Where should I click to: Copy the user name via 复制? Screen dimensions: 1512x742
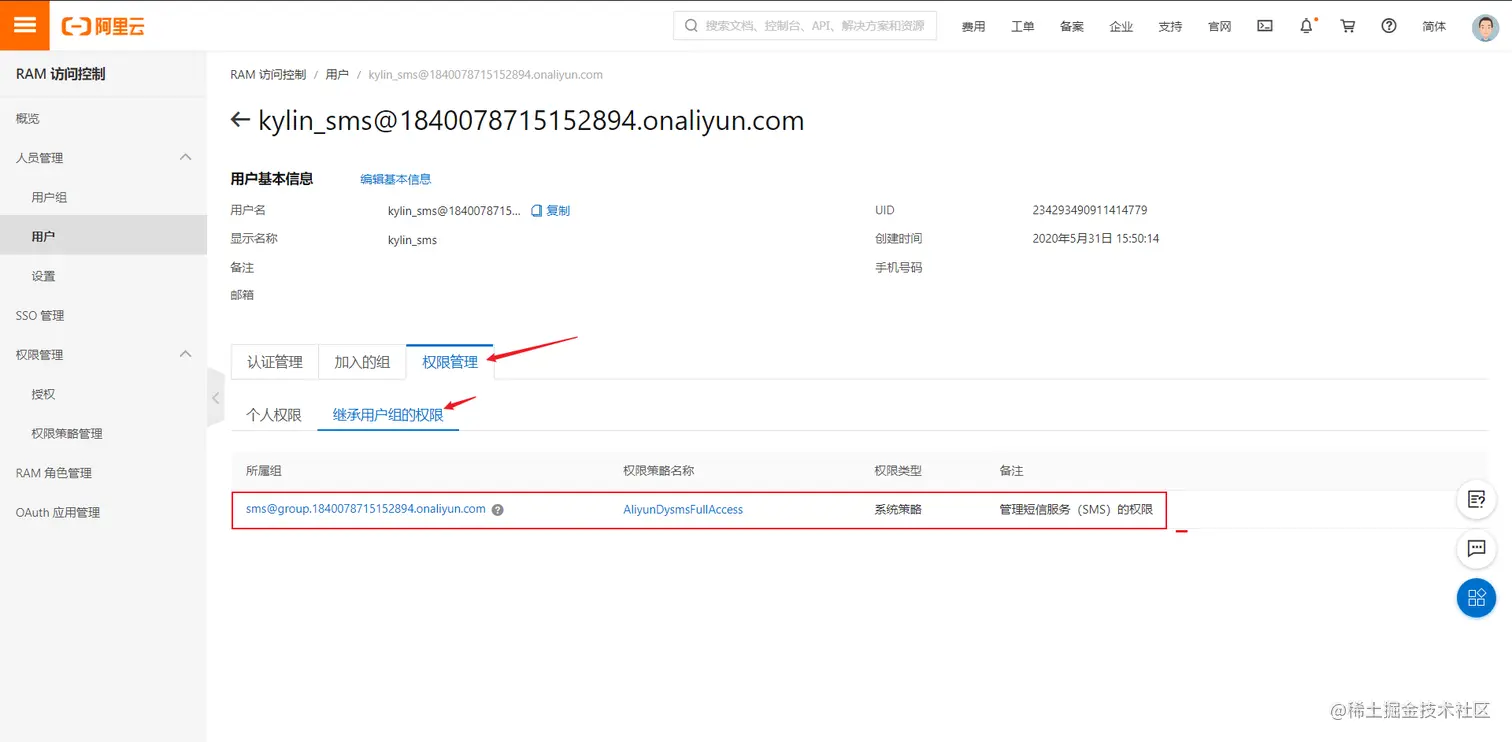551,211
